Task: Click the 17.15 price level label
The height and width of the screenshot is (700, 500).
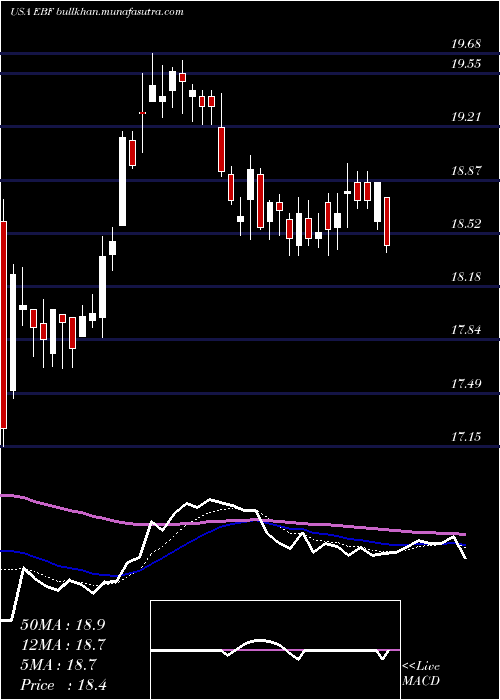Action: point(466,437)
